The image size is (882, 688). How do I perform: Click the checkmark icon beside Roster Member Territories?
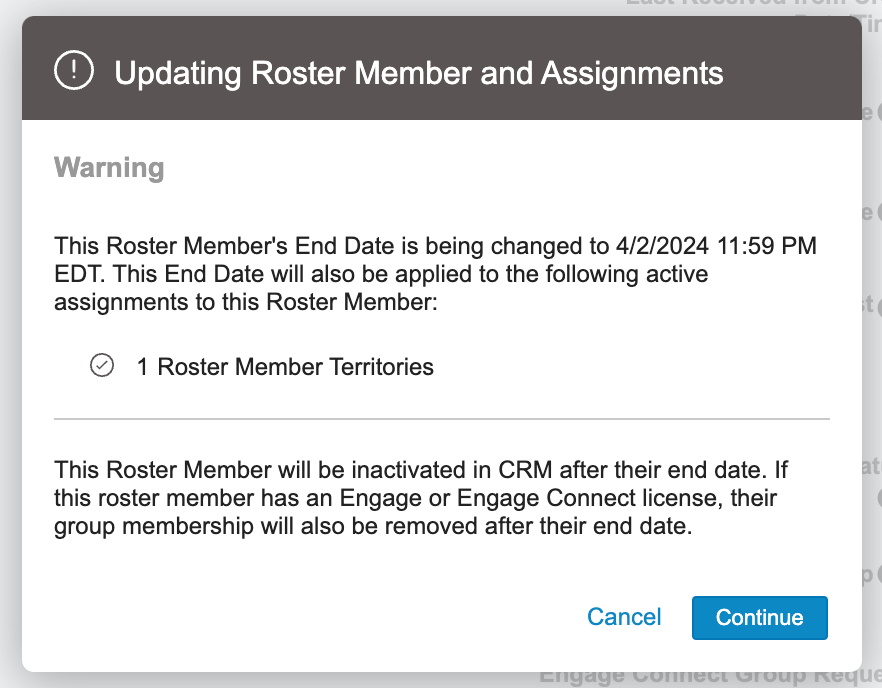101,366
